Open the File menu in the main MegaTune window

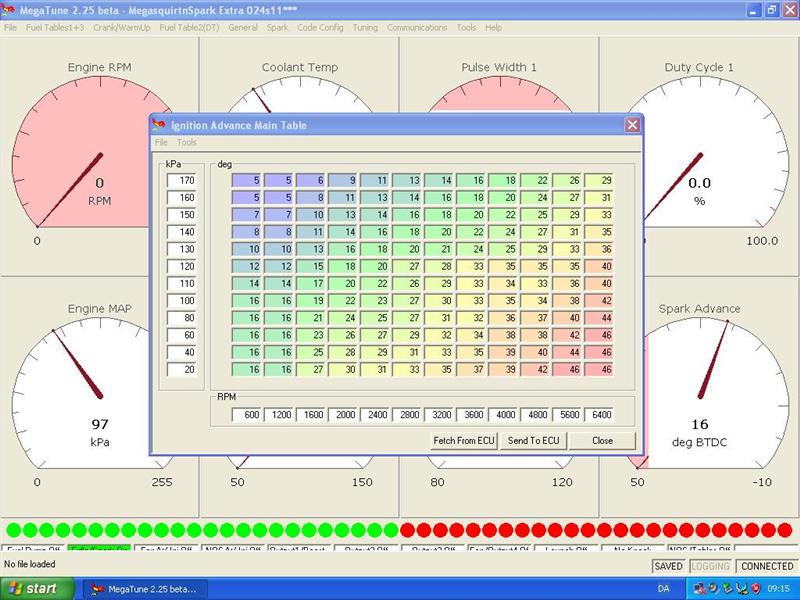click(11, 28)
